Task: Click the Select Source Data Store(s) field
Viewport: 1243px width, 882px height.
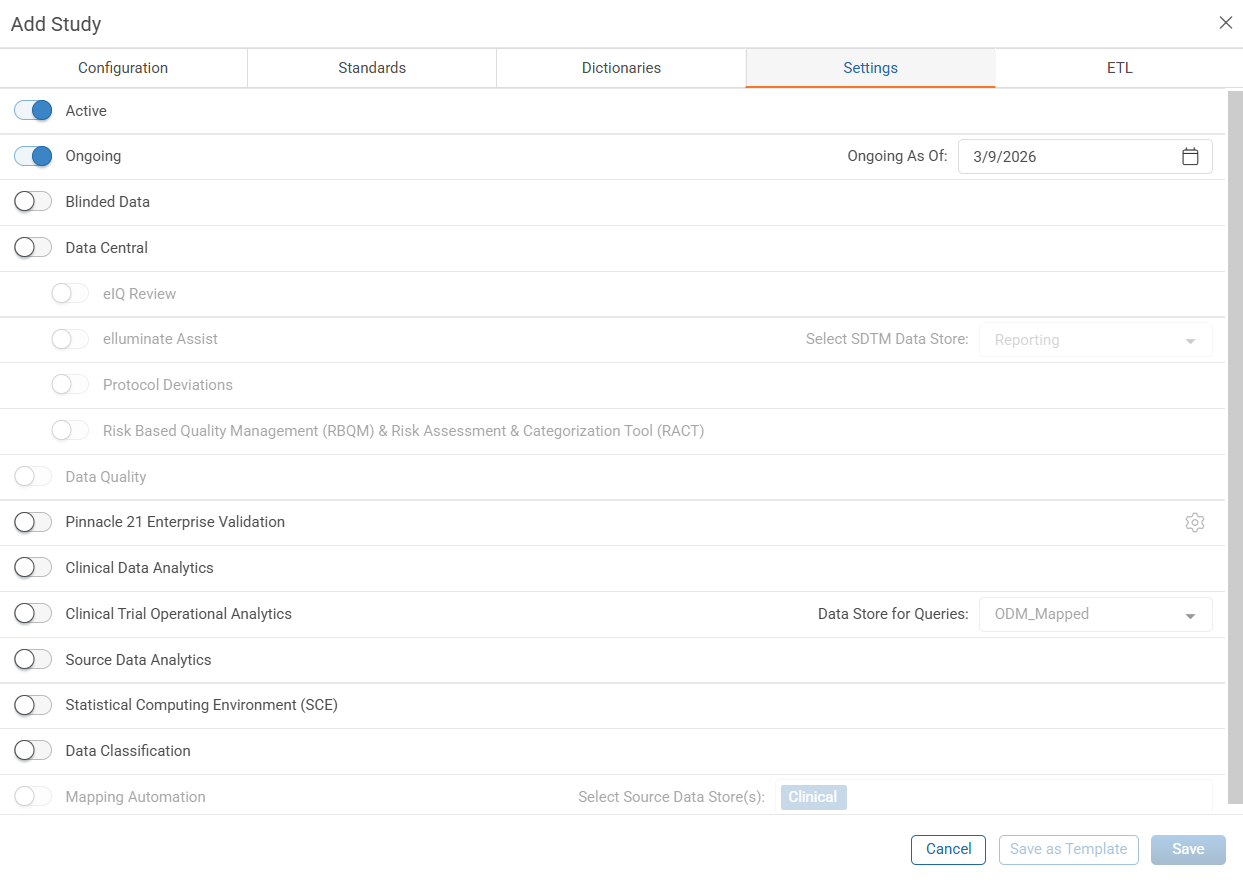Action: coord(994,797)
